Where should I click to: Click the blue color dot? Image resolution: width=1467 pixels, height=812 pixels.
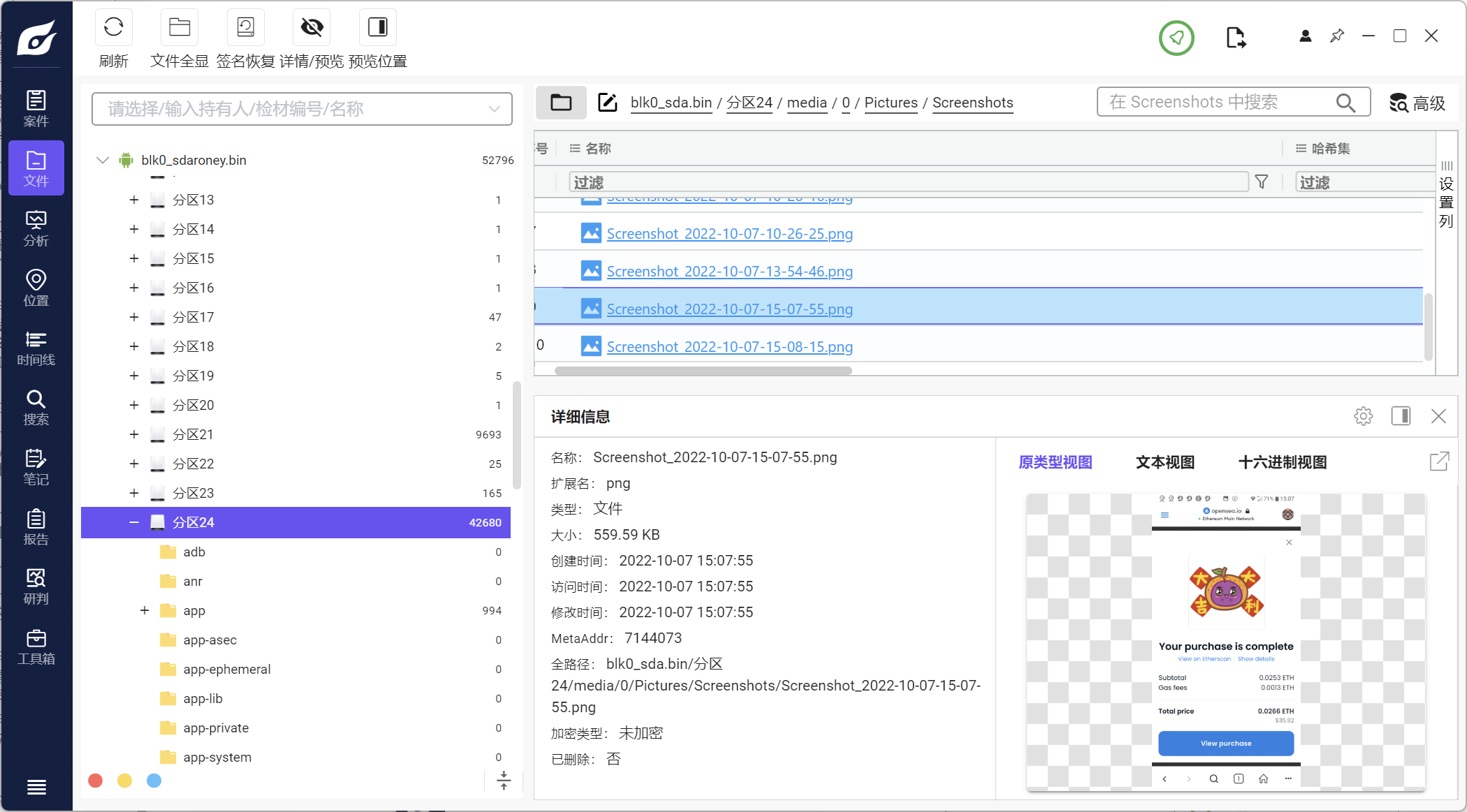click(x=154, y=781)
